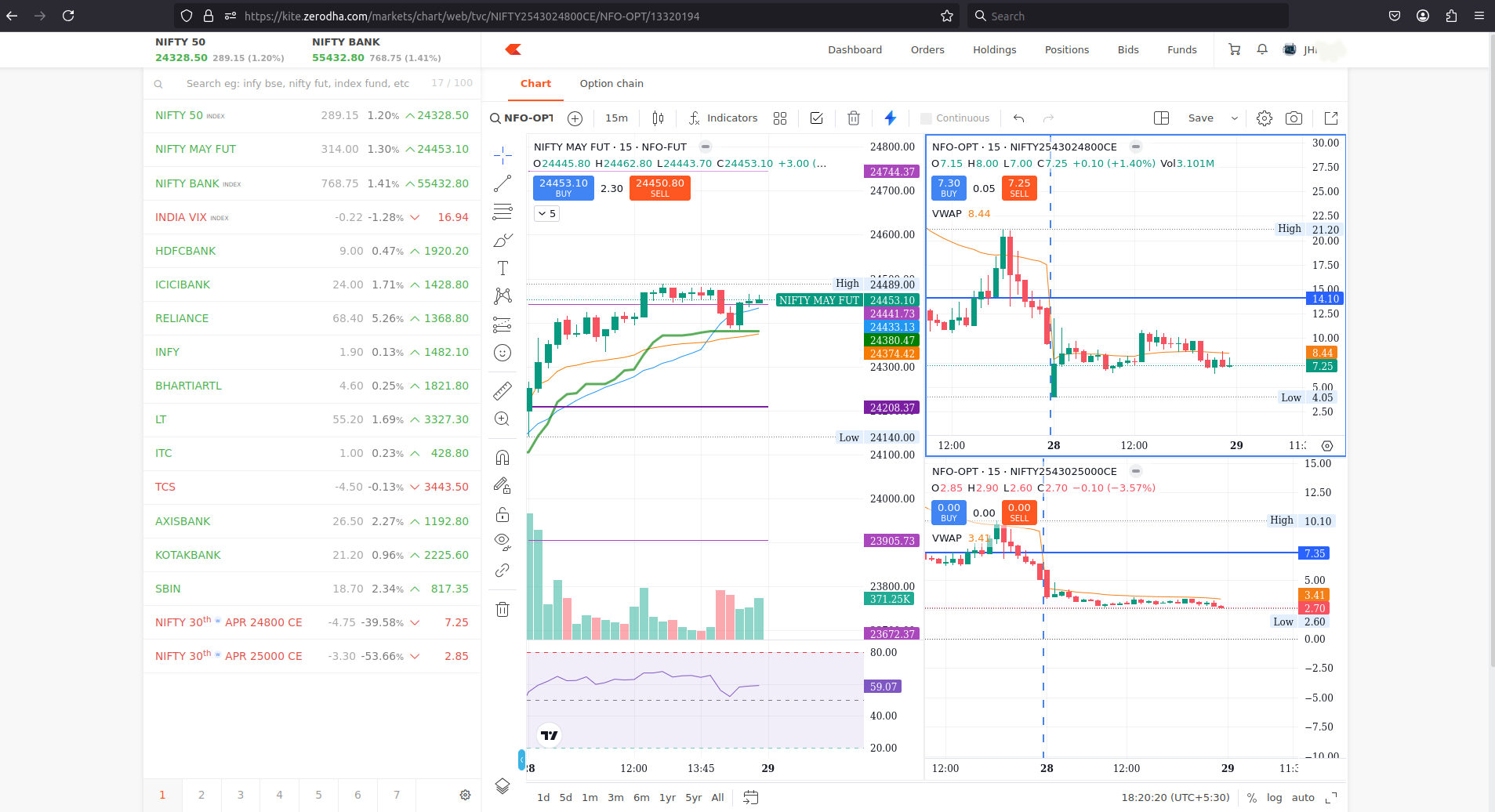Open the emoji icons tool

pyautogui.click(x=503, y=353)
